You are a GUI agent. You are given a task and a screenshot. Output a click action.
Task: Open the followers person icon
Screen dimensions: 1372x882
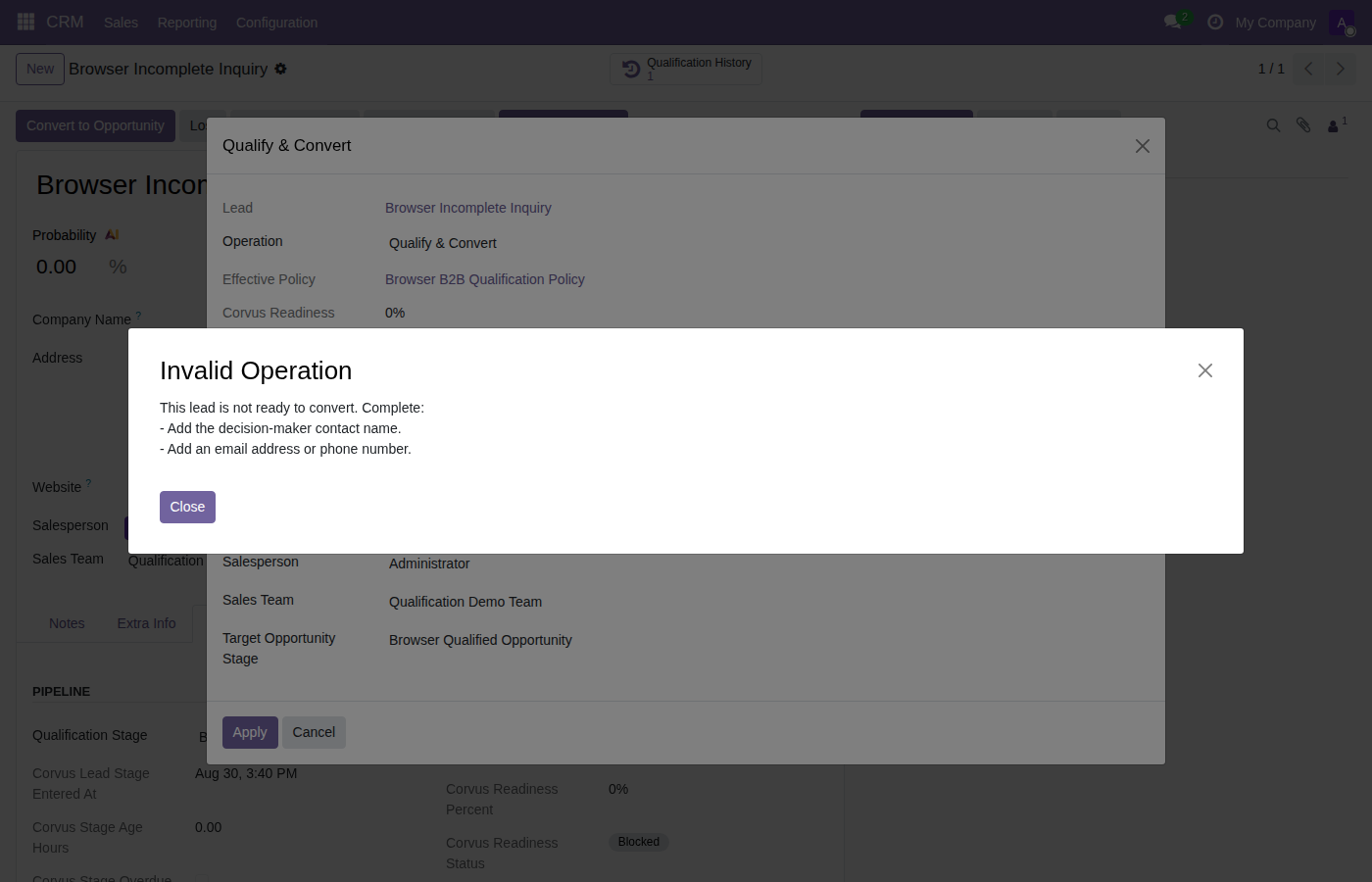click(1334, 125)
